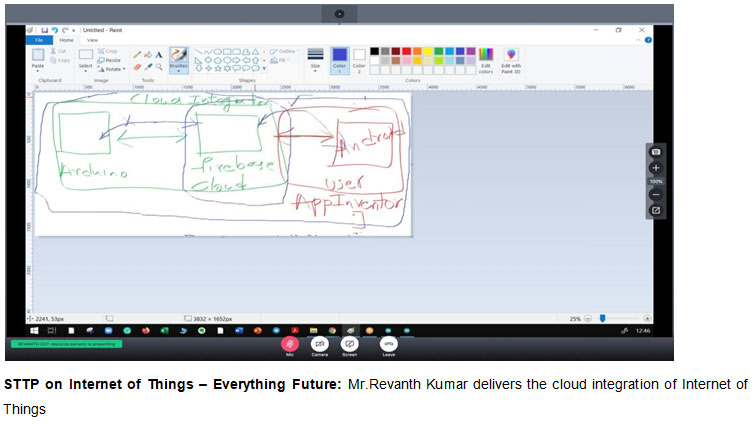Pick the red swatch in the color palette
Screen dimensions: 754x425
tap(408, 51)
